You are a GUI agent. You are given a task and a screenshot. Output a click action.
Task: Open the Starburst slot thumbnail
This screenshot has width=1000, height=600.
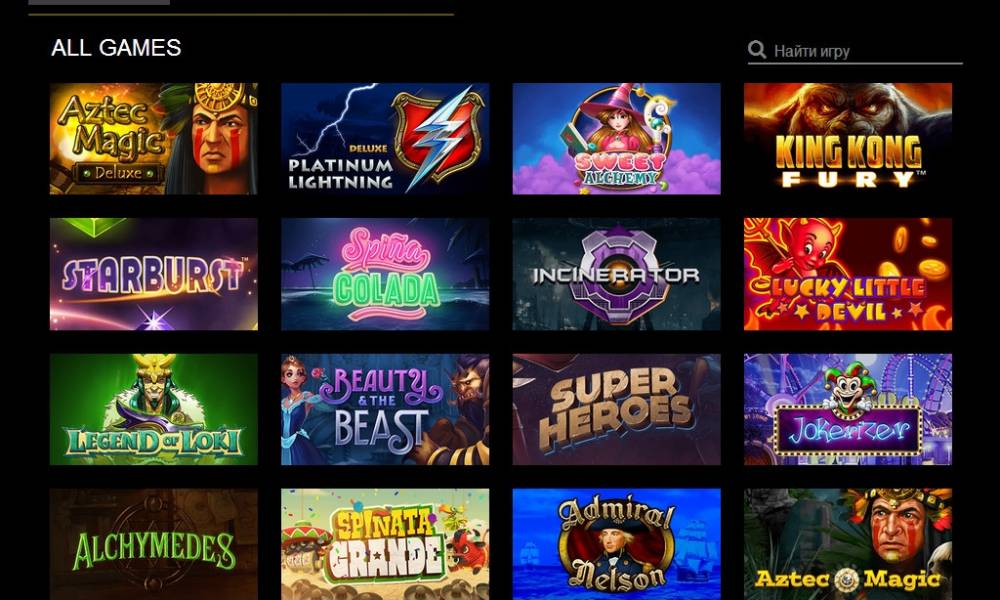click(x=154, y=274)
